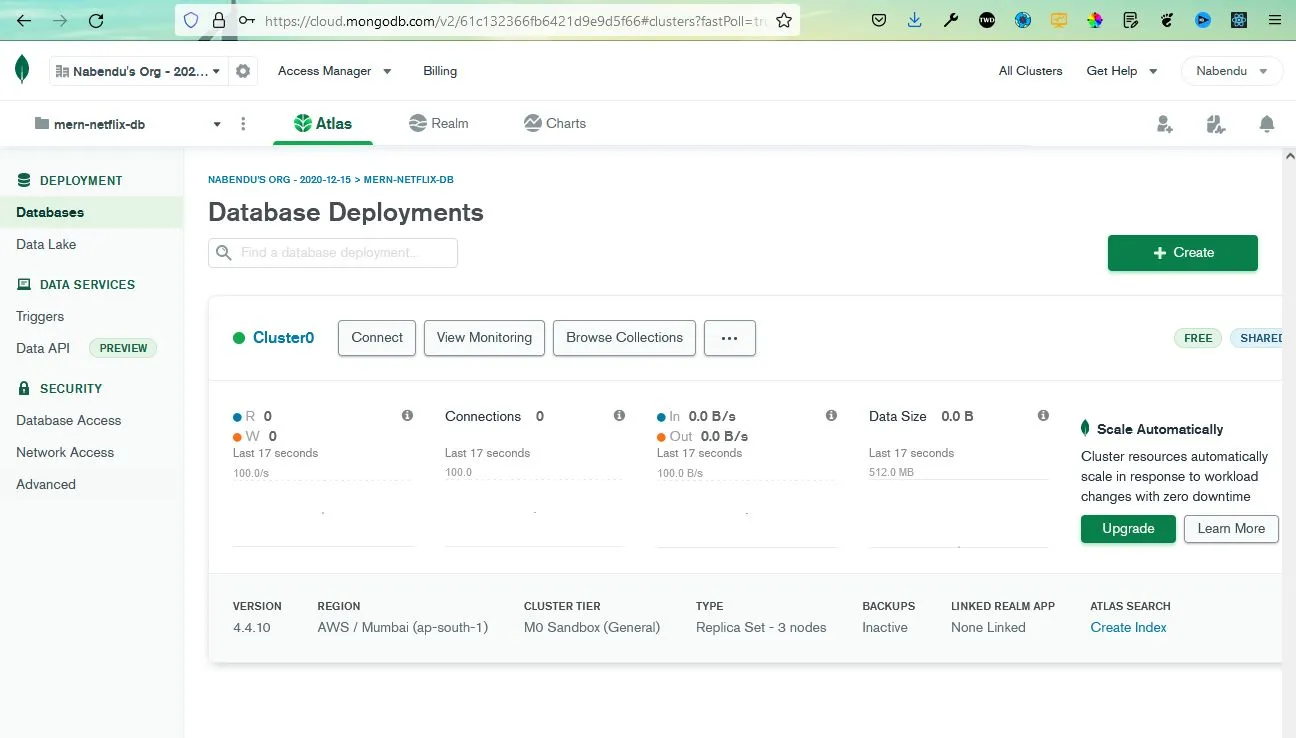This screenshot has height=738, width=1296.
Task: Click the View Monitoring button
Action: click(485, 338)
